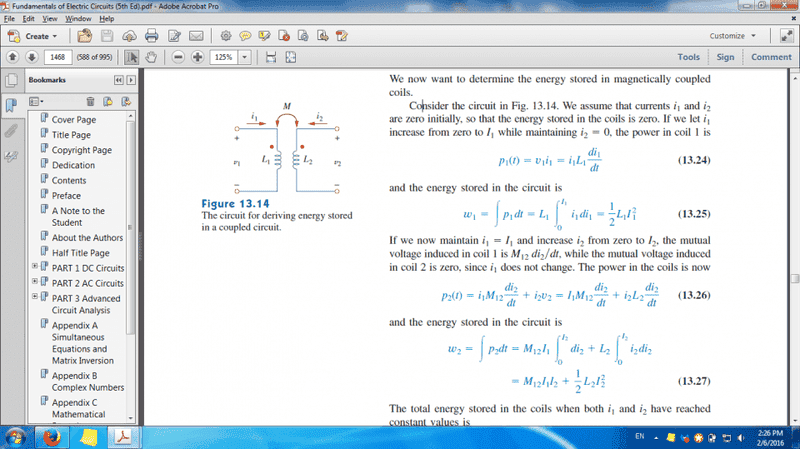Collapse the Bookmarks panel with arrows button
Screen dimensions: 800x449
coord(118,80)
